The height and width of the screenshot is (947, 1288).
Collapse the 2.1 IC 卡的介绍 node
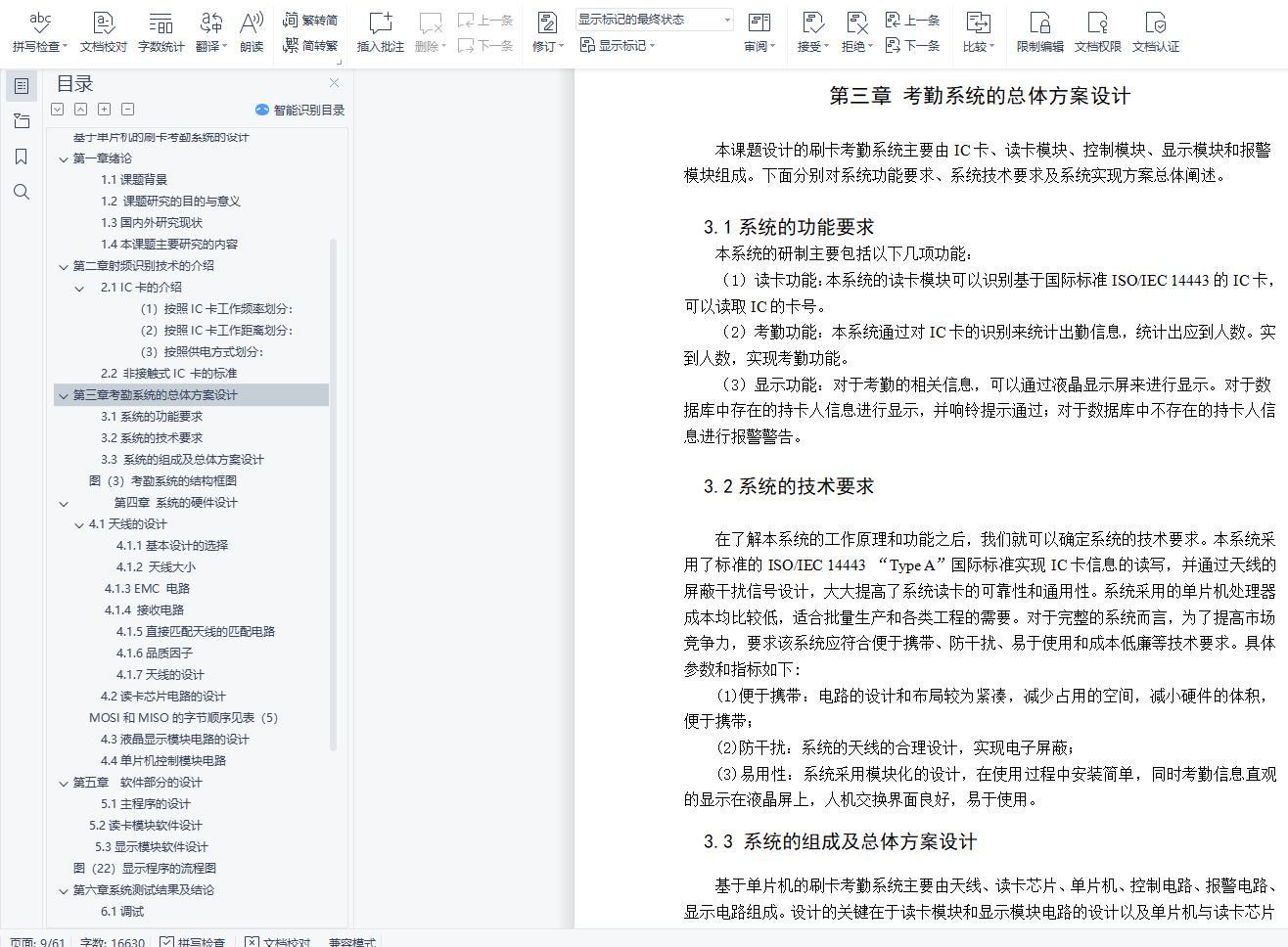coord(79,288)
